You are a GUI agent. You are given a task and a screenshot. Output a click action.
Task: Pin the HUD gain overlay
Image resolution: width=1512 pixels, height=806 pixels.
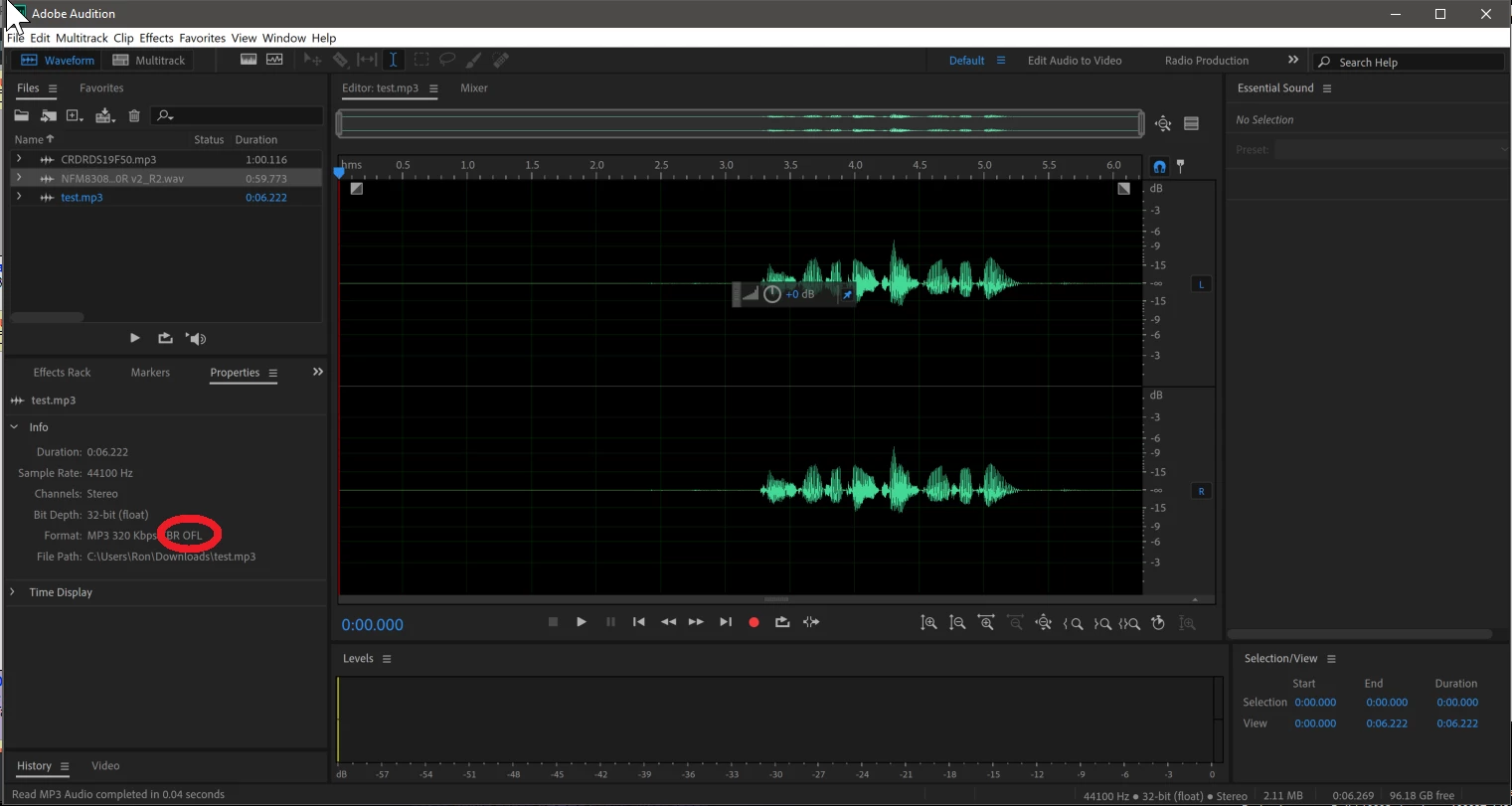coord(847,294)
